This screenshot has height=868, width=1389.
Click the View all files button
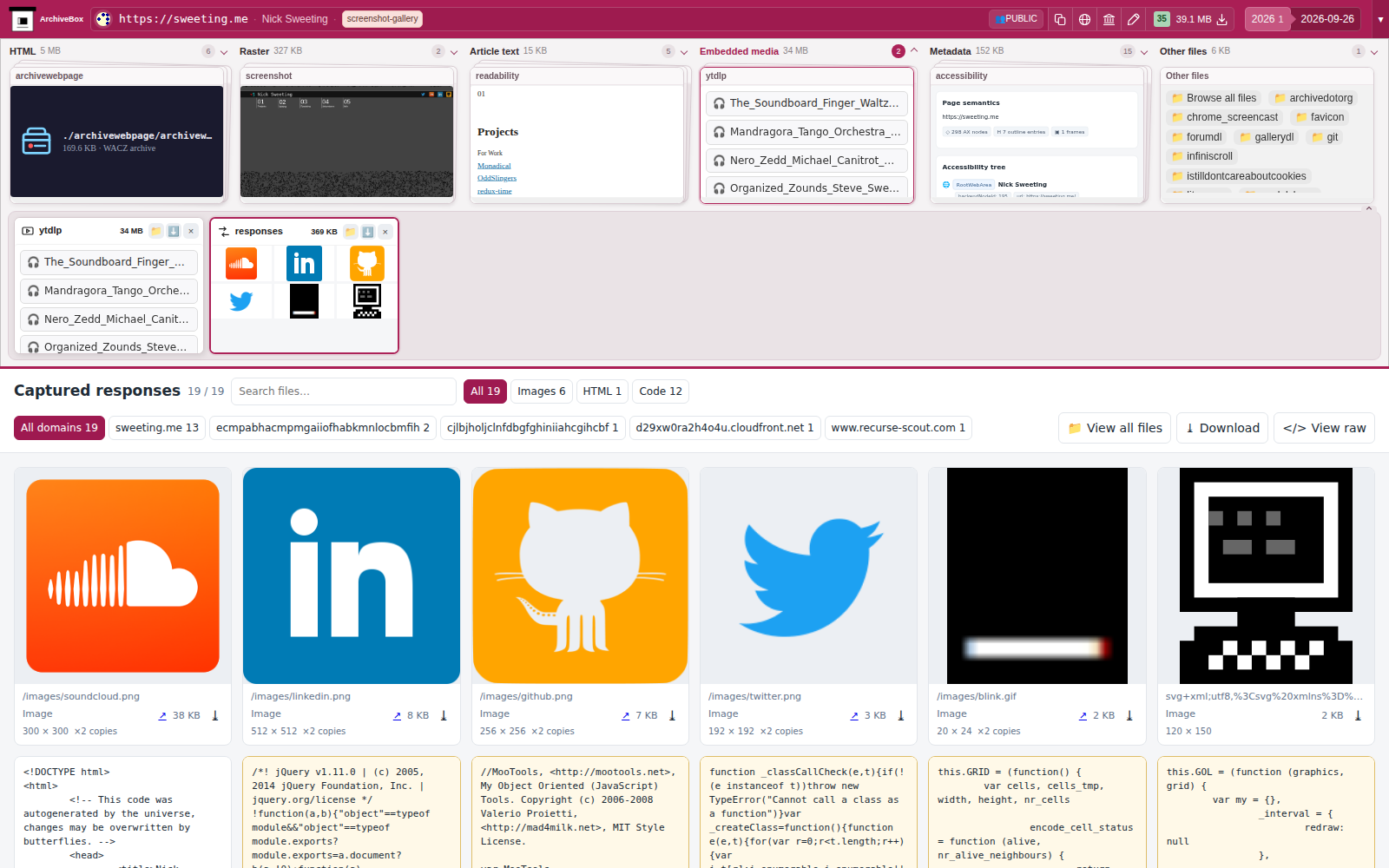tap(1115, 428)
